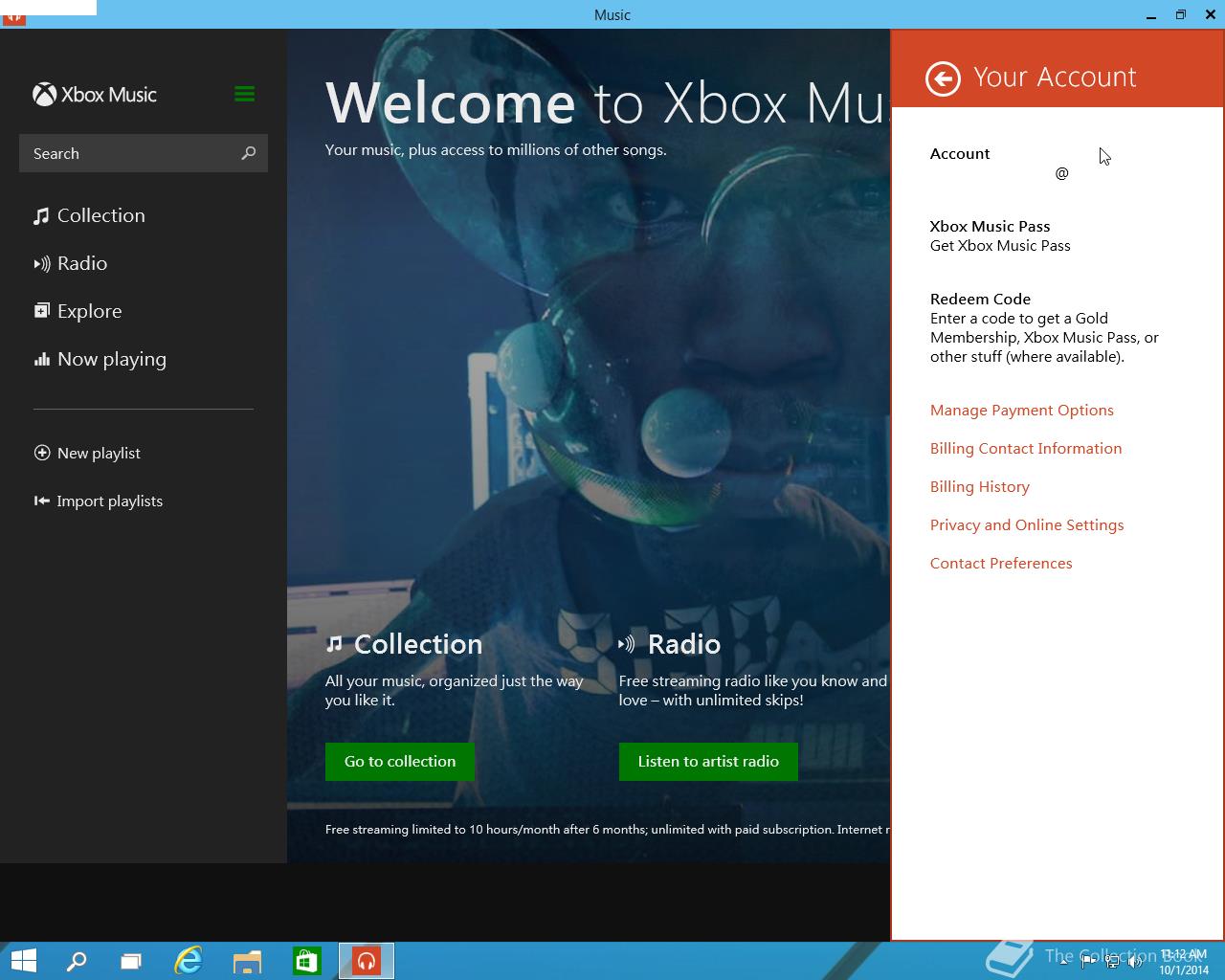Click the Radio heading signal icon
This screenshot has width=1225, height=980.
tap(627, 644)
